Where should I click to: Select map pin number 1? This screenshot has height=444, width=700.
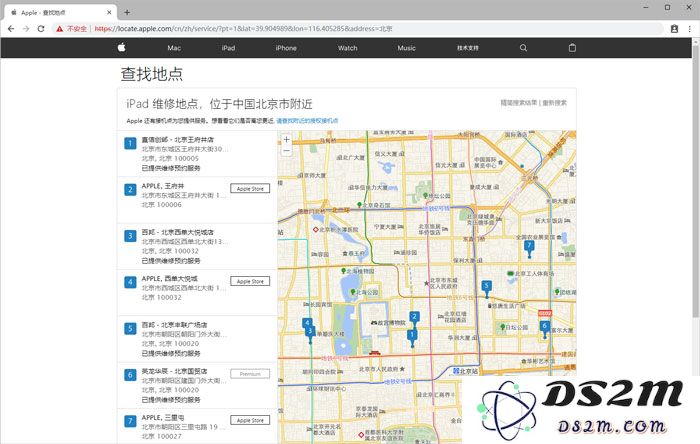pyautogui.click(x=412, y=338)
